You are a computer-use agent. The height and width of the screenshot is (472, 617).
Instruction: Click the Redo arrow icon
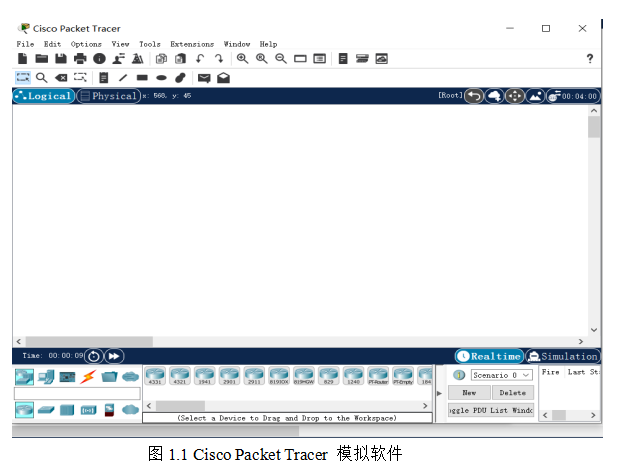pos(219,59)
